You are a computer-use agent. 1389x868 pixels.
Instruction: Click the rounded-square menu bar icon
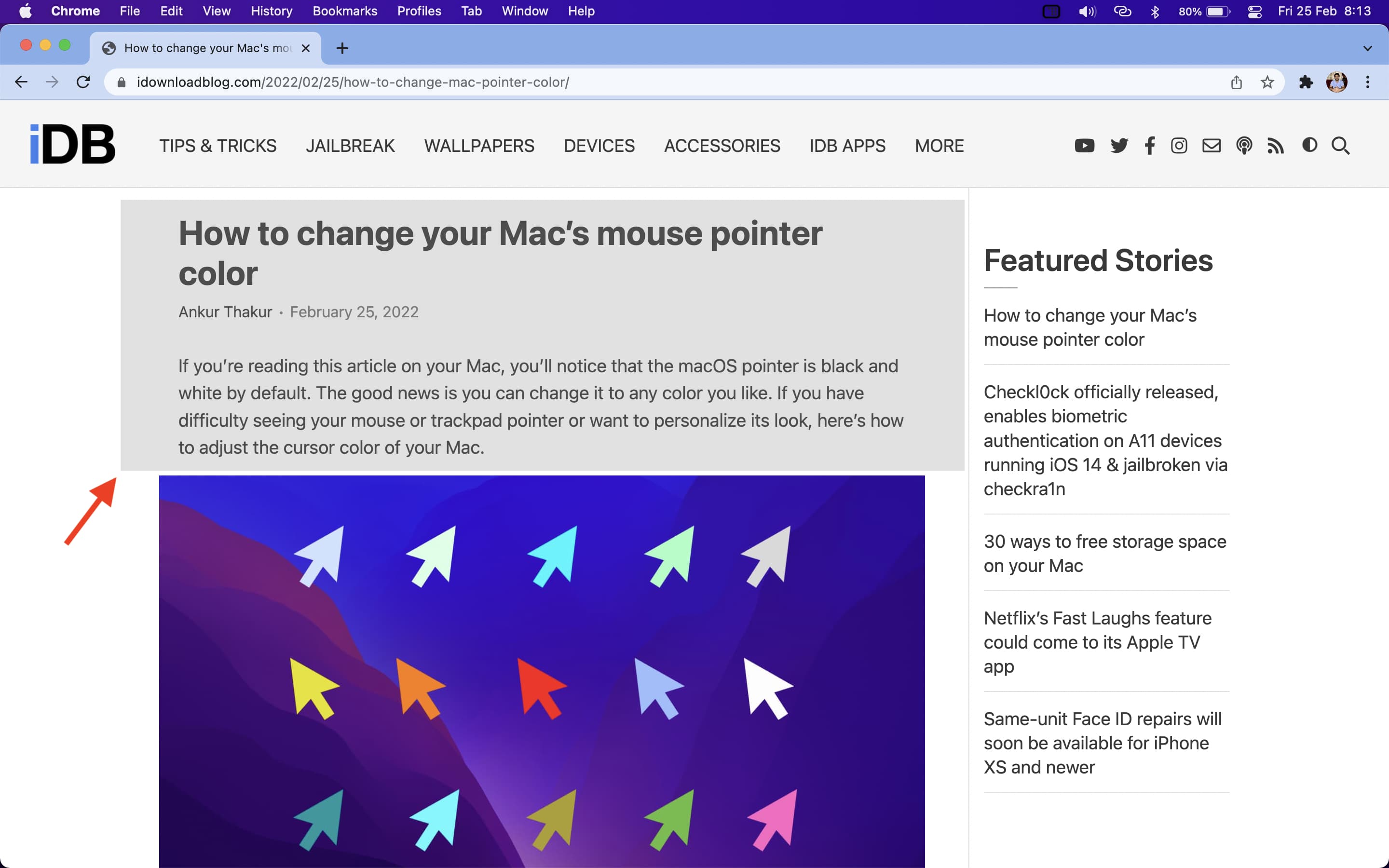point(1051,12)
